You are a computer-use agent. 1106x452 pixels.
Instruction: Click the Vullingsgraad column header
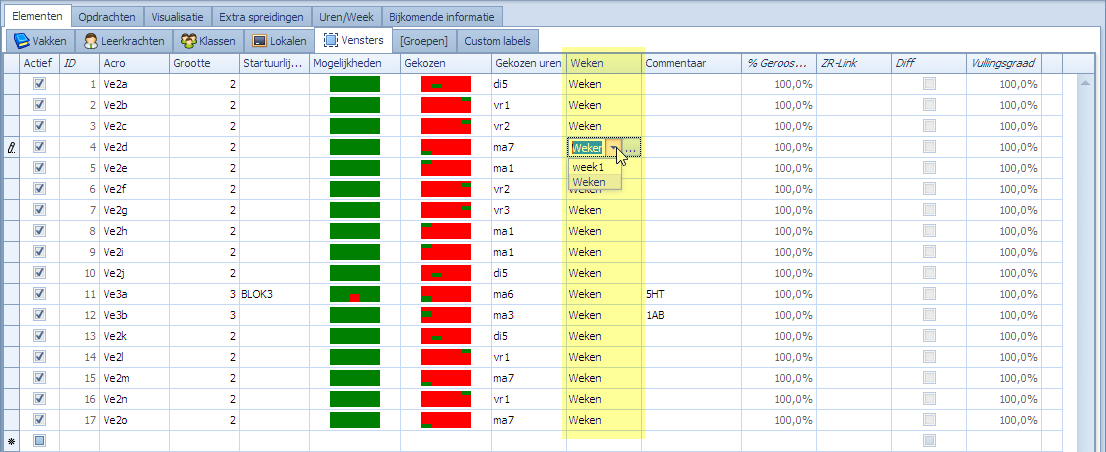coord(1004,63)
